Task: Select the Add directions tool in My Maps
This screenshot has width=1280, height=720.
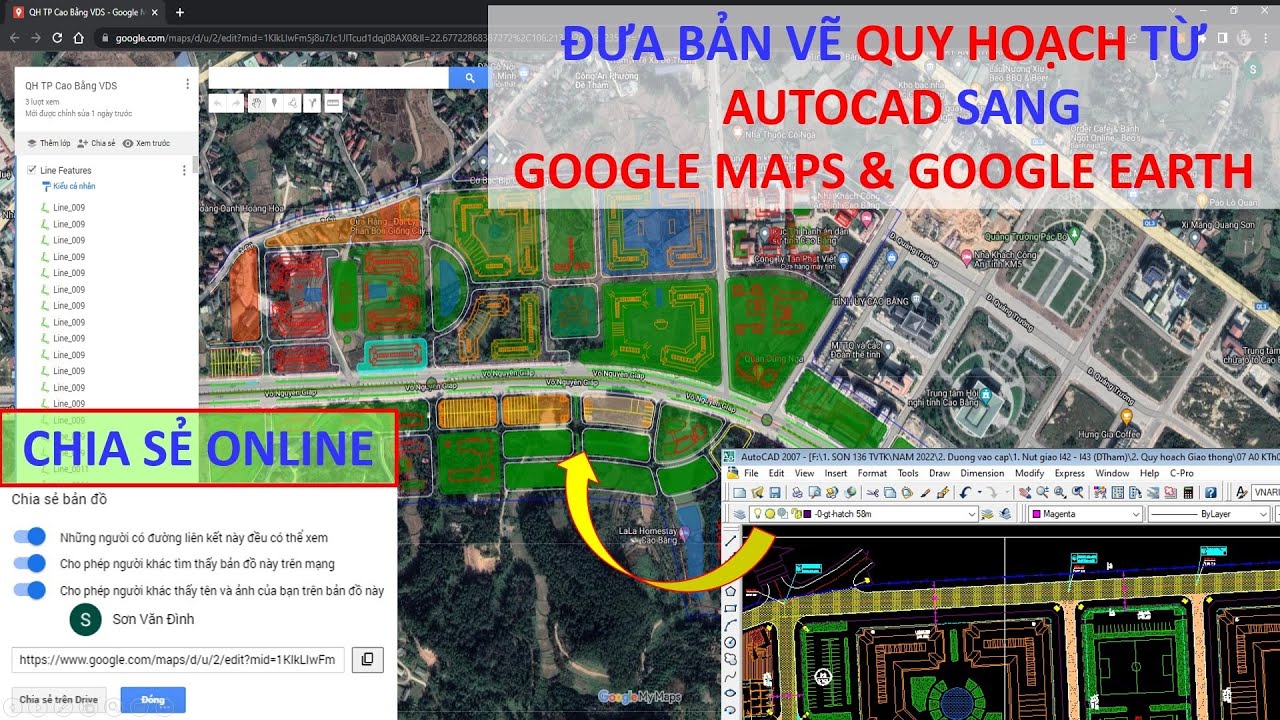Action: coord(313,103)
